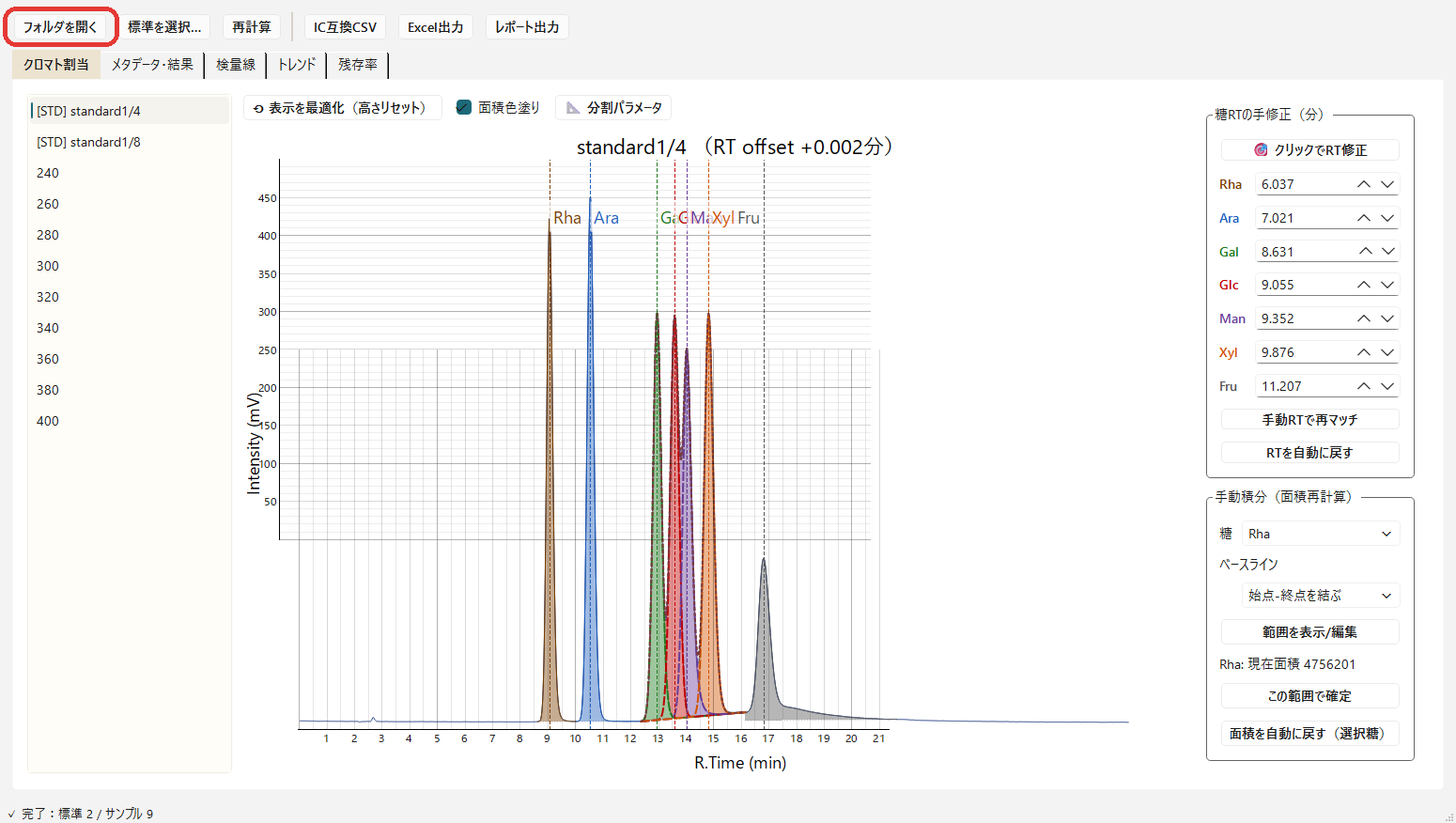Increase the Rha retention time value

coord(1364,184)
